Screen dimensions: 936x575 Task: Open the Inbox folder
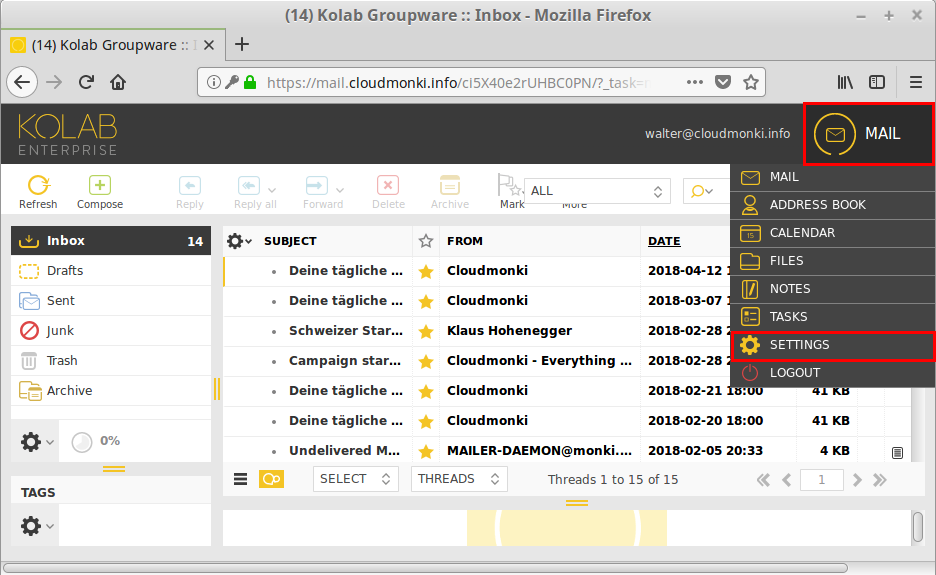[111, 241]
